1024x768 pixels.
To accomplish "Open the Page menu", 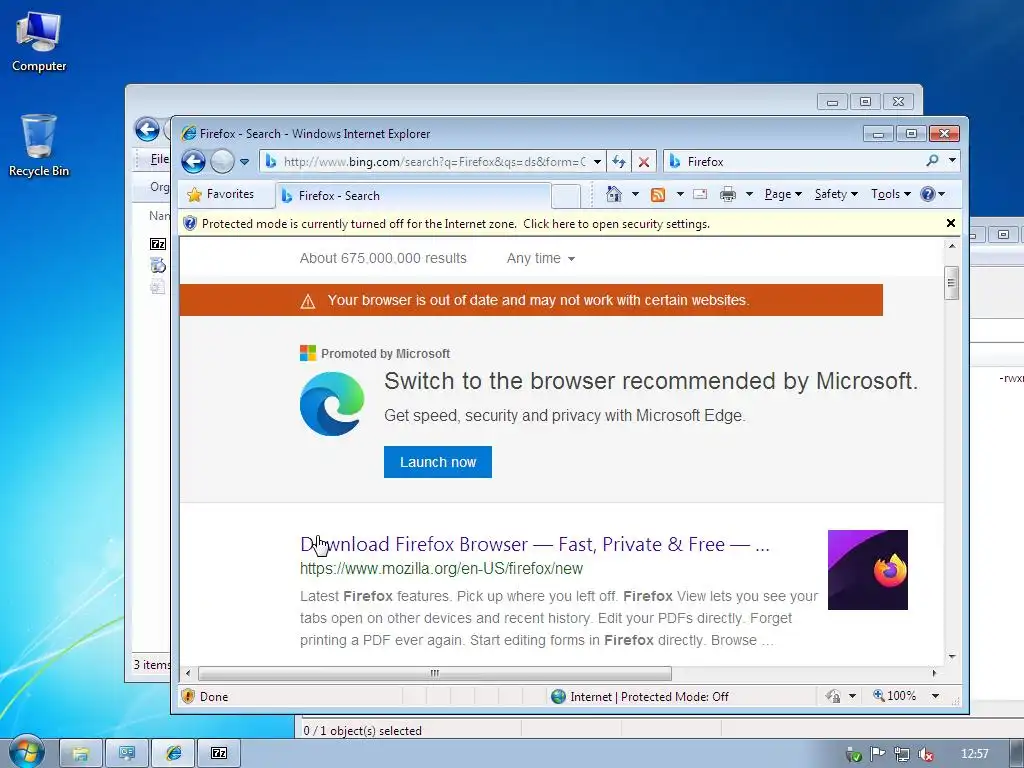I will pos(783,194).
